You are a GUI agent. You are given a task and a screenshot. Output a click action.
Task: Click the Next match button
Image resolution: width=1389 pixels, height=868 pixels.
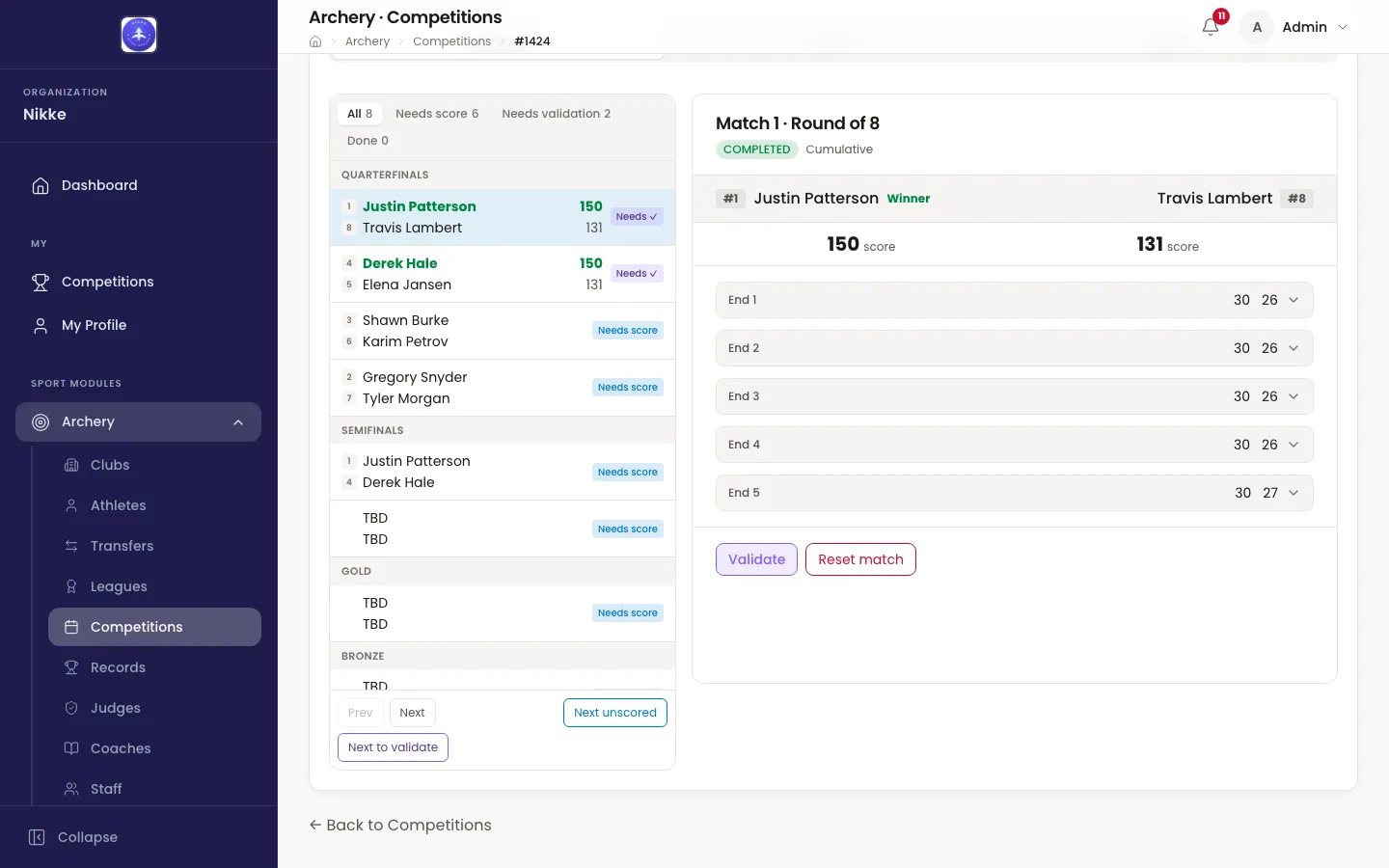tap(412, 713)
